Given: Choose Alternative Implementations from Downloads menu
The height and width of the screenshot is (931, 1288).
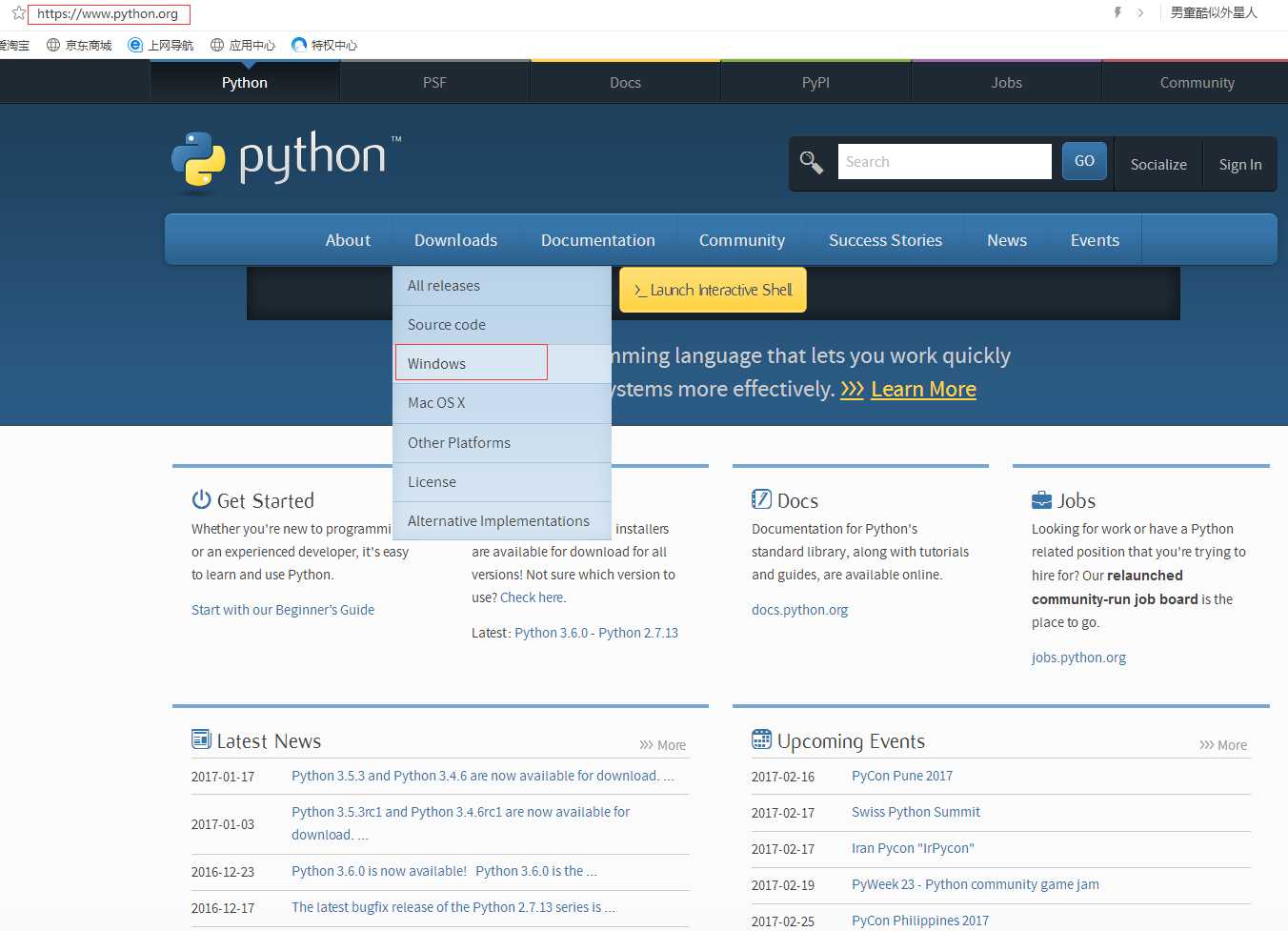Looking at the screenshot, I should pyautogui.click(x=502, y=521).
